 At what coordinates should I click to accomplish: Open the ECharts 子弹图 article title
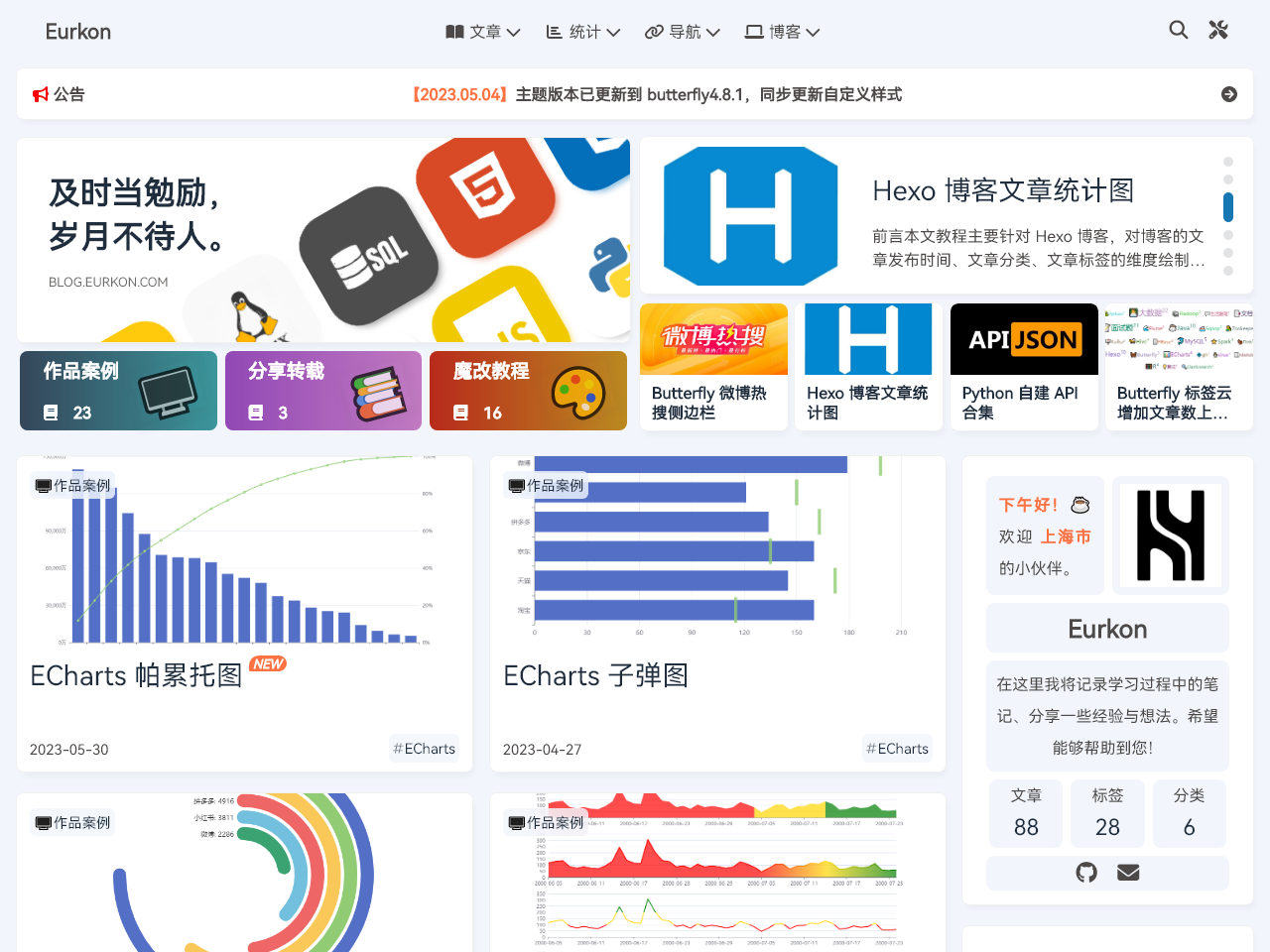595,675
